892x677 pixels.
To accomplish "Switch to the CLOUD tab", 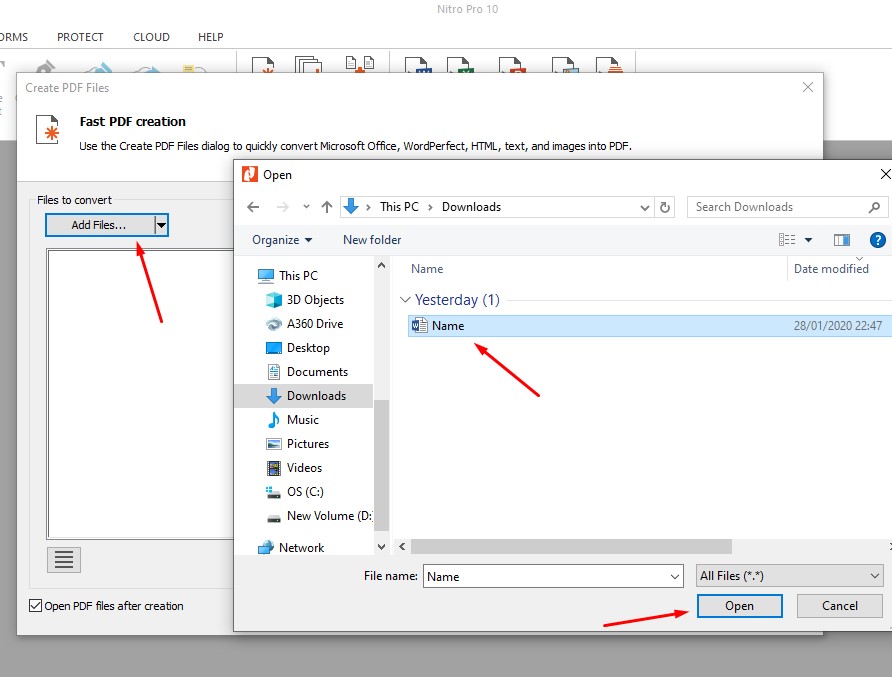I will [x=151, y=37].
